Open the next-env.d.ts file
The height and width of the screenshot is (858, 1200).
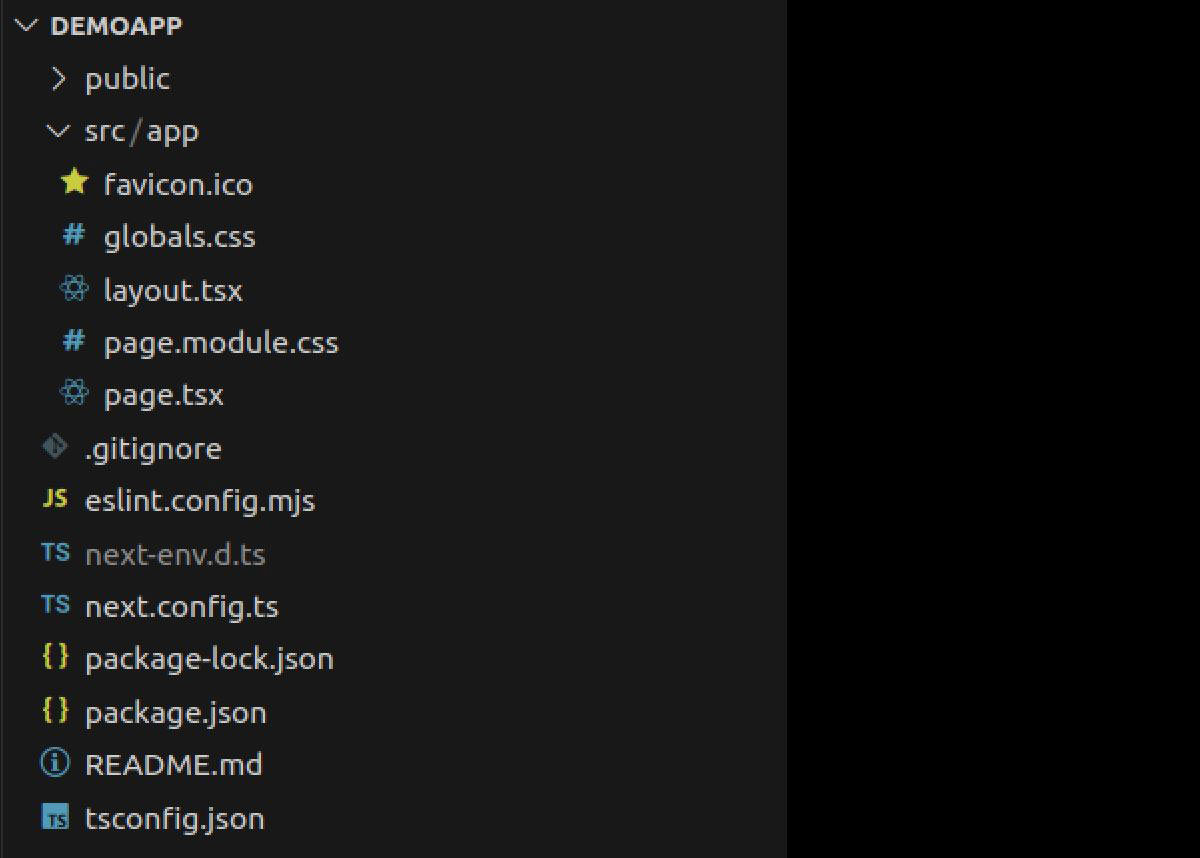175,553
